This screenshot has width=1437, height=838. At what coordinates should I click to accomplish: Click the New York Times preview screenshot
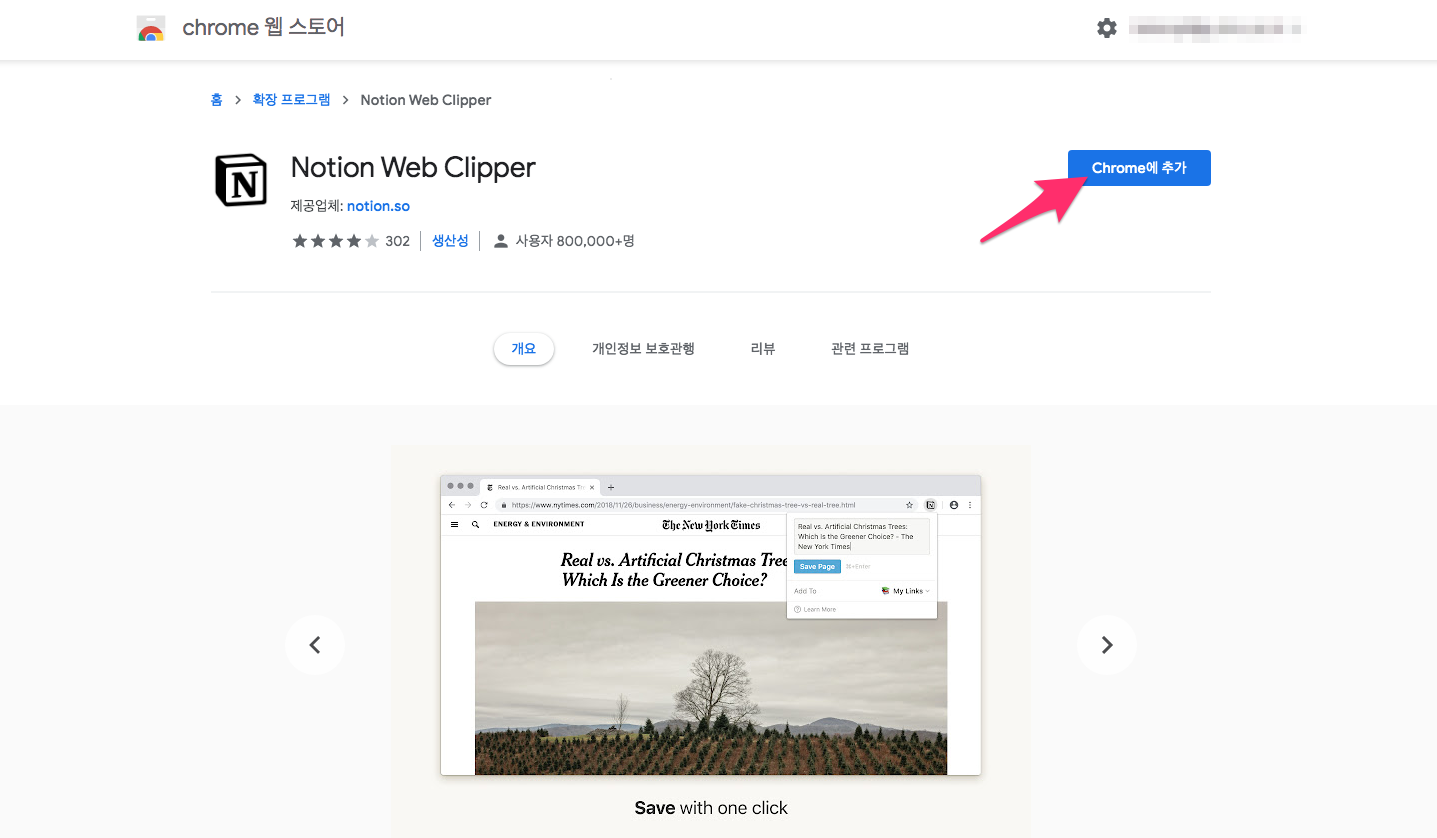click(711, 625)
